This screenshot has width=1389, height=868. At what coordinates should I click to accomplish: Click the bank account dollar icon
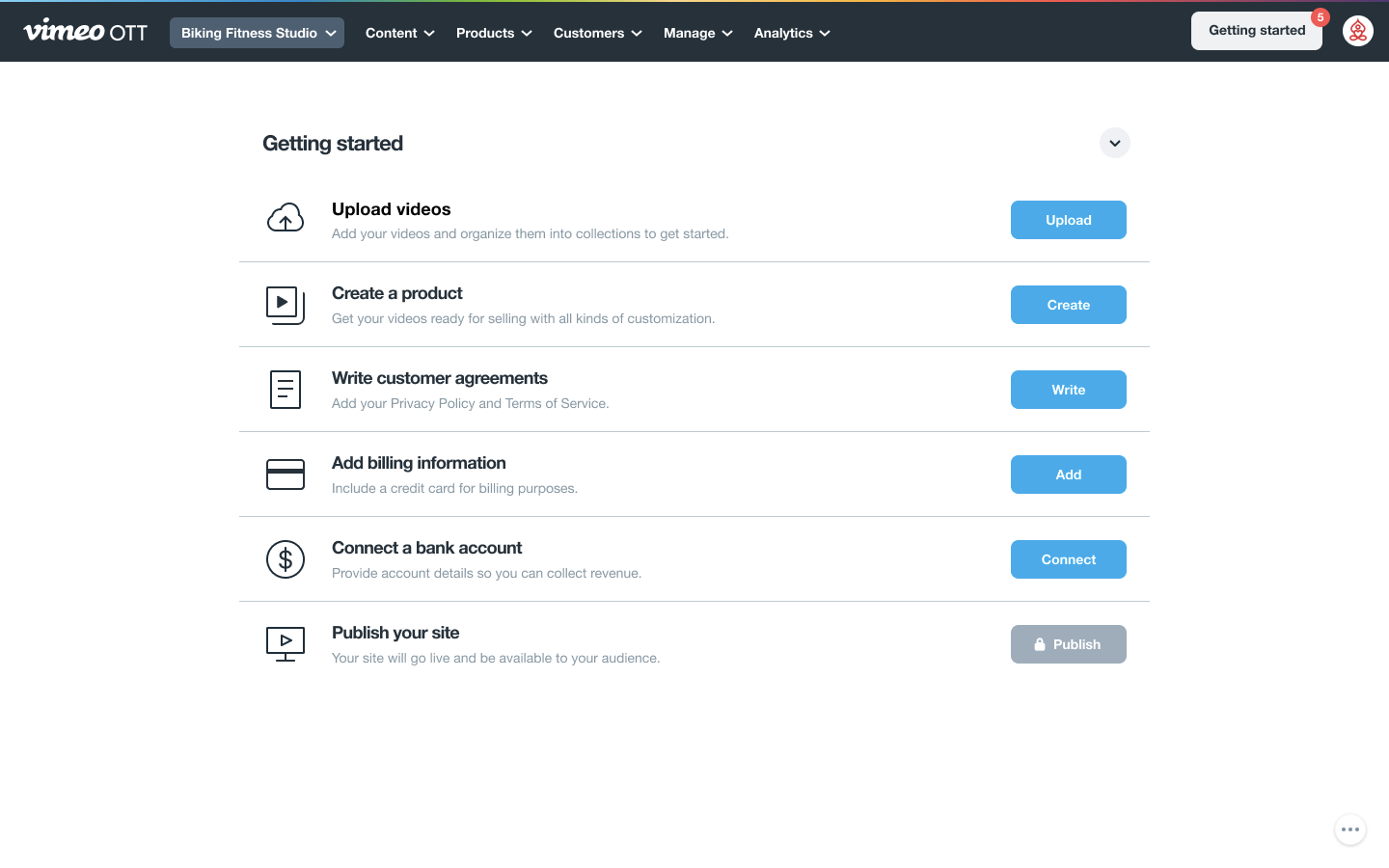click(286, 559)
